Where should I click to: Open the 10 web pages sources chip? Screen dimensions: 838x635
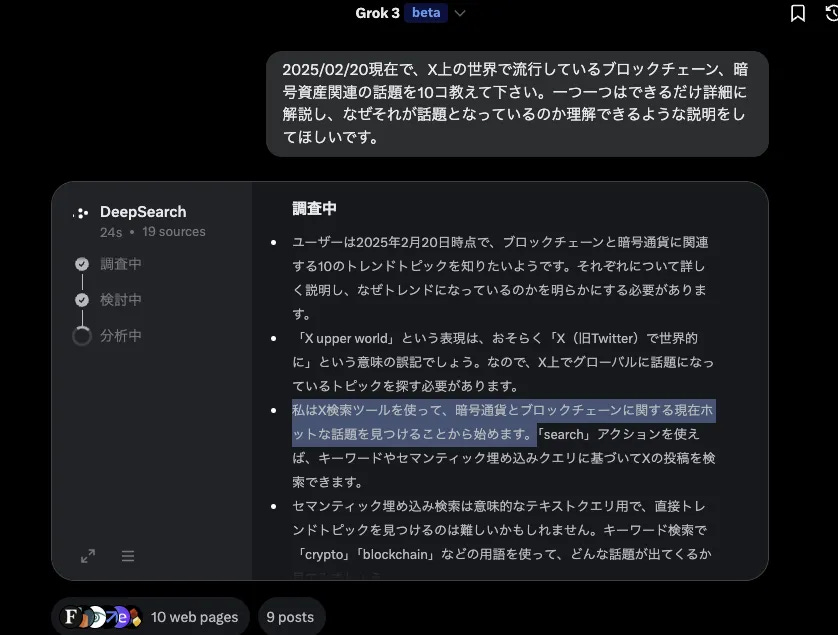click(x=151, y=617)
